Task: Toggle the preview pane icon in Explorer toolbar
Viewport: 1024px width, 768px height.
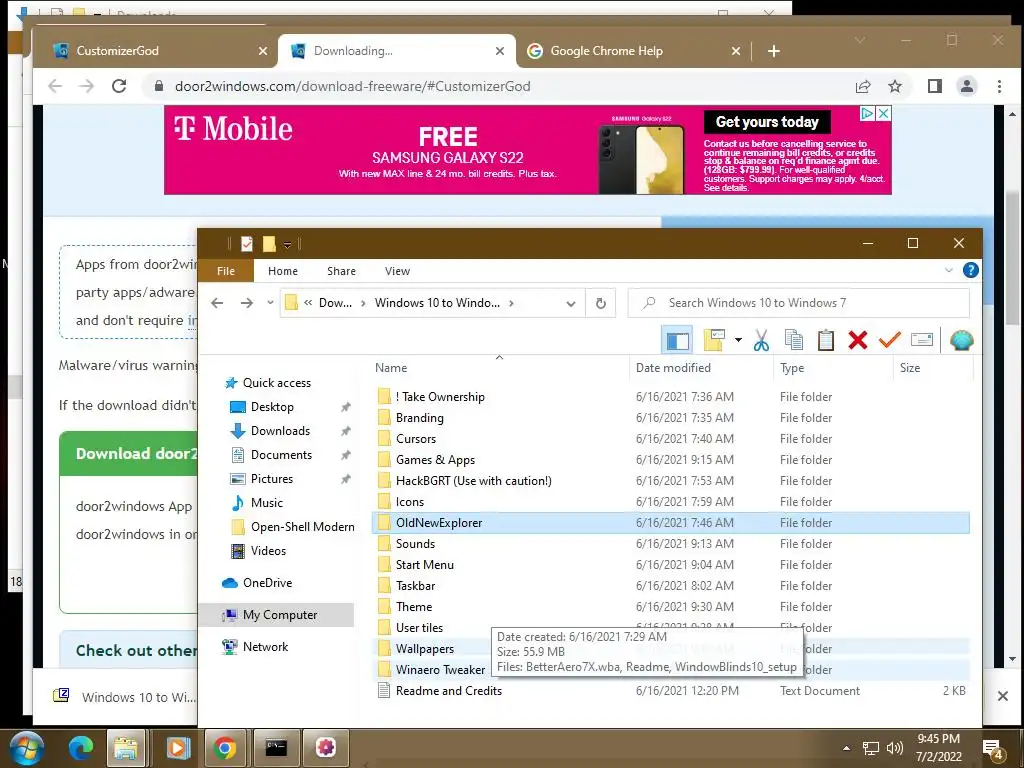Action: [677, 340]
